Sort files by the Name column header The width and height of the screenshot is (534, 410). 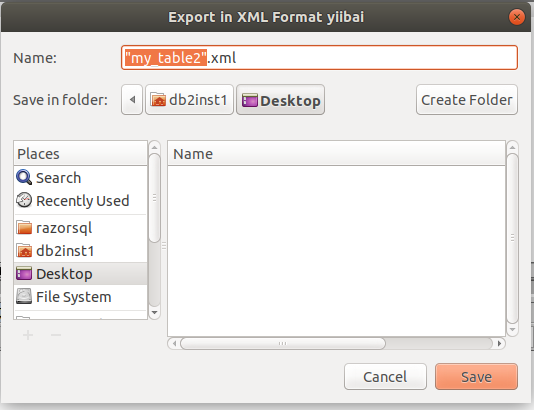coord(336,154)
